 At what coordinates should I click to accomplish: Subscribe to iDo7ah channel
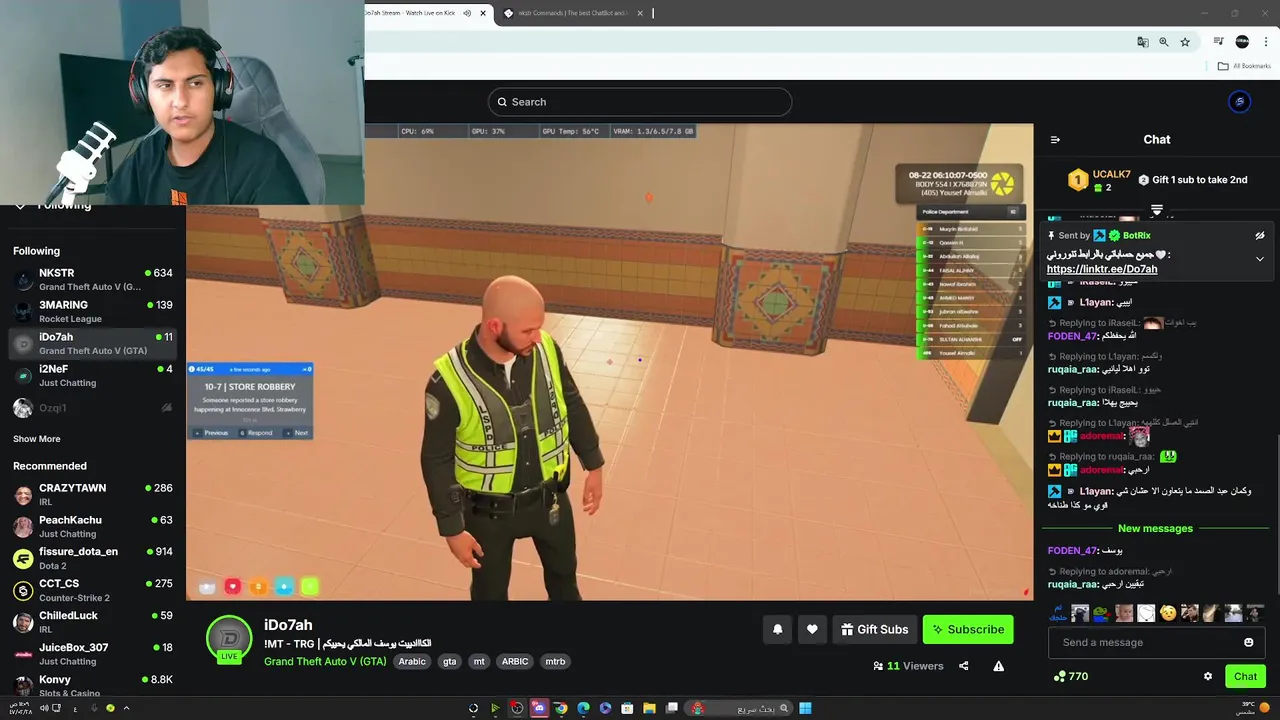click(x=968, y=629)
